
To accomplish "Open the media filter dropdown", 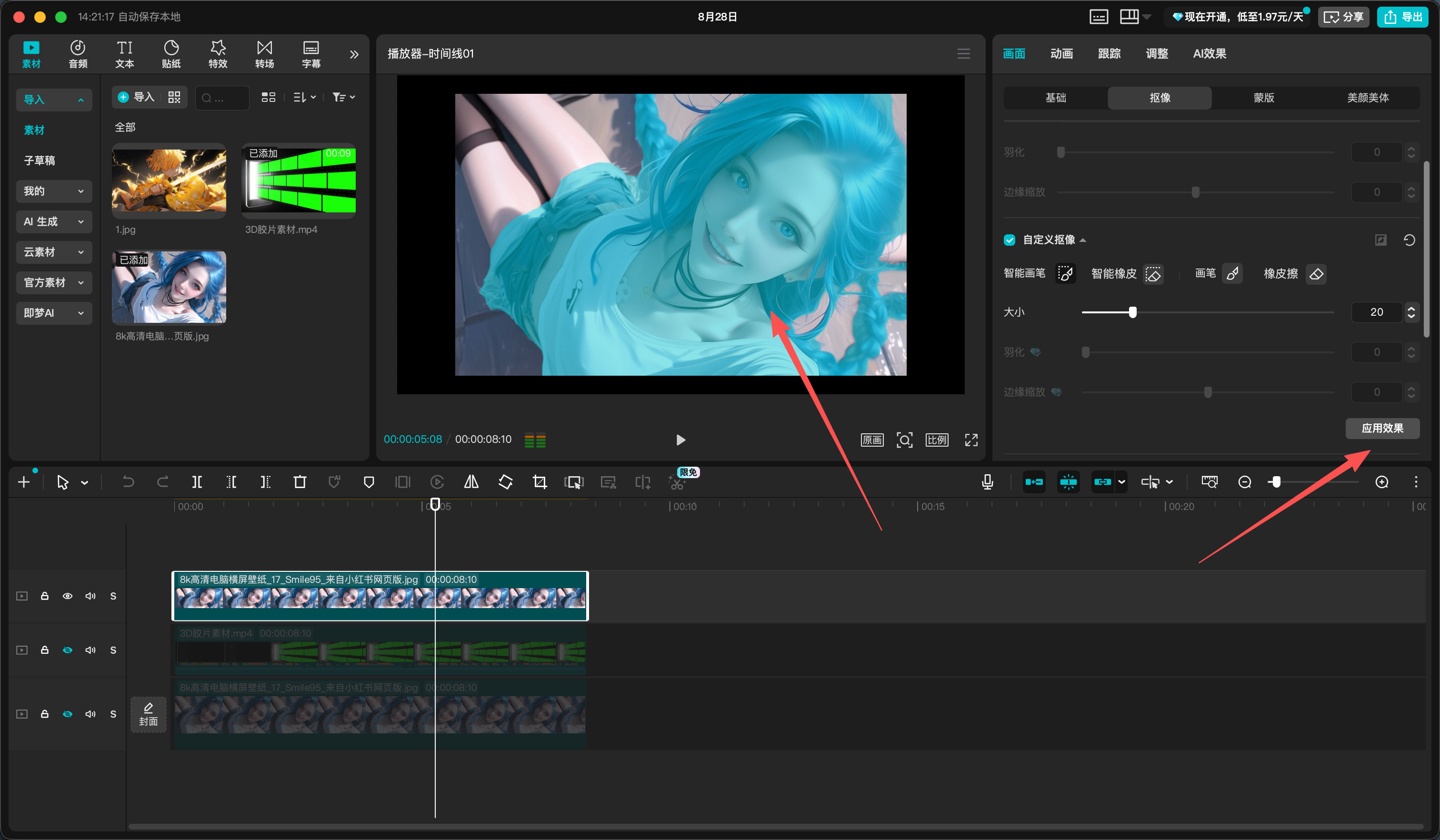I will pos(344,97).
